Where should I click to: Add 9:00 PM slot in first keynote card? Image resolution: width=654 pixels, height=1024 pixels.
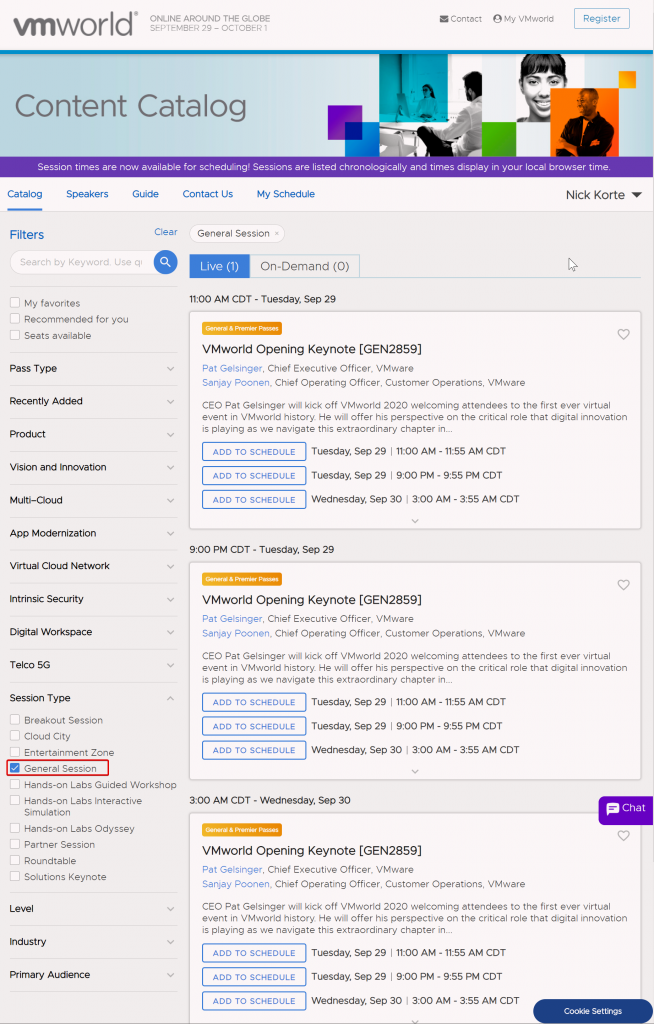pyautogui.click(x=254, y=475)
